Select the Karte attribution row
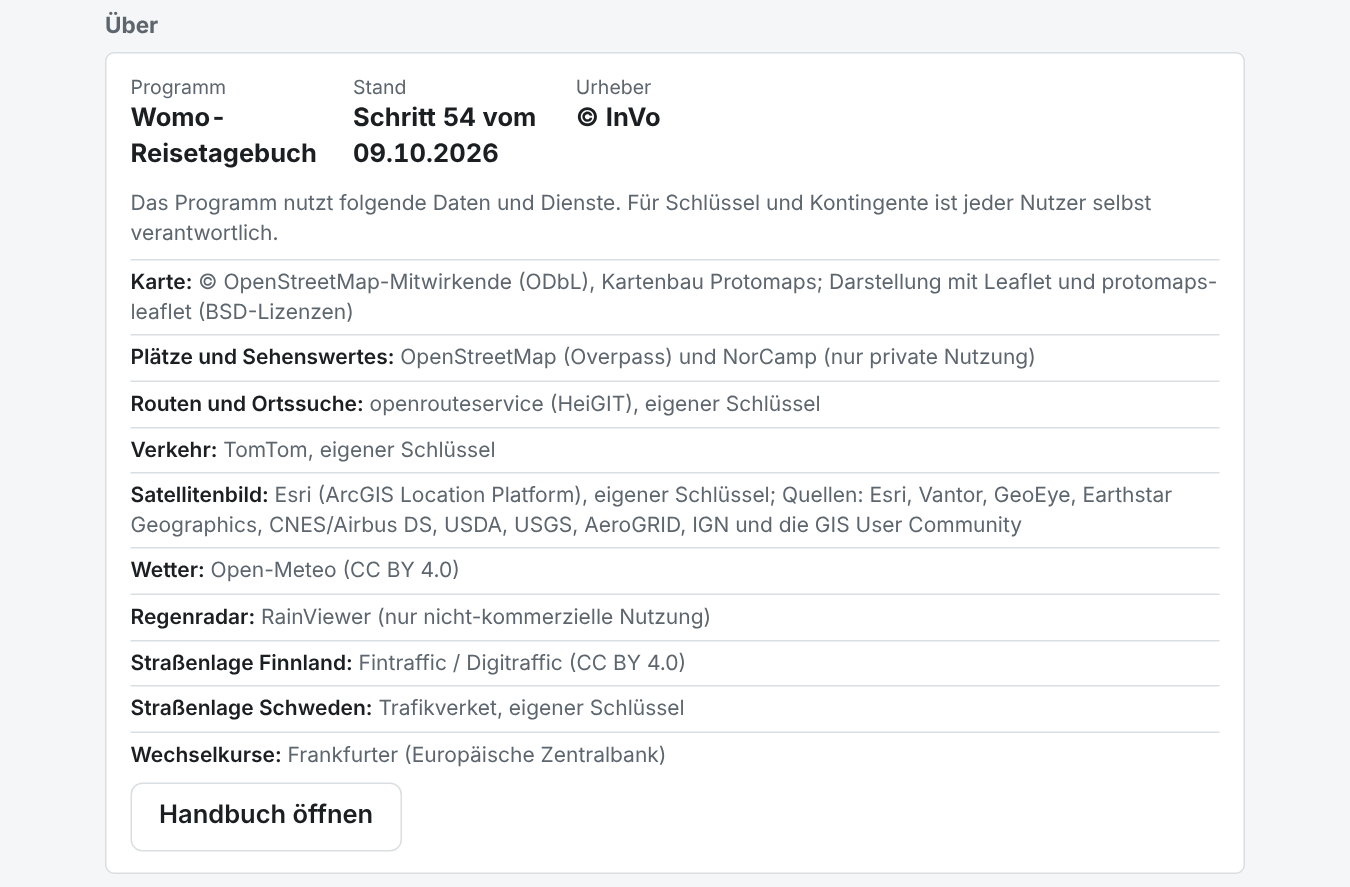Image resolution: width=1350 pixels, height=887 pixels. pos(675,297)
